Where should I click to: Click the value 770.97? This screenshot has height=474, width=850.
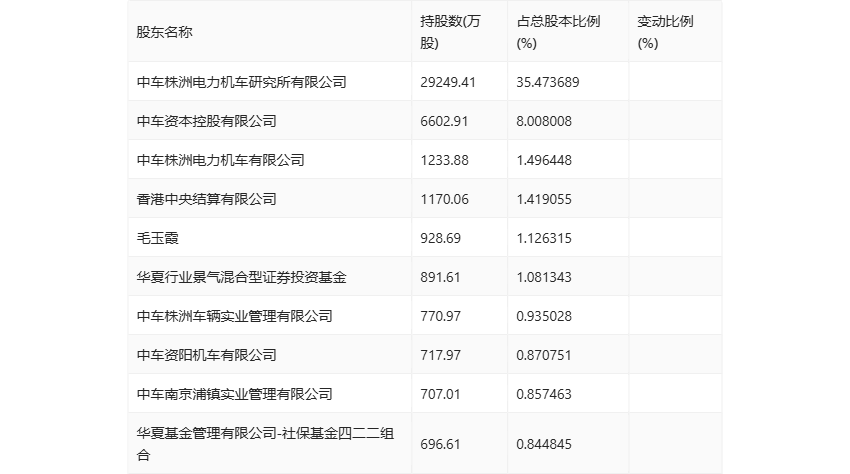tap(440, 316)
